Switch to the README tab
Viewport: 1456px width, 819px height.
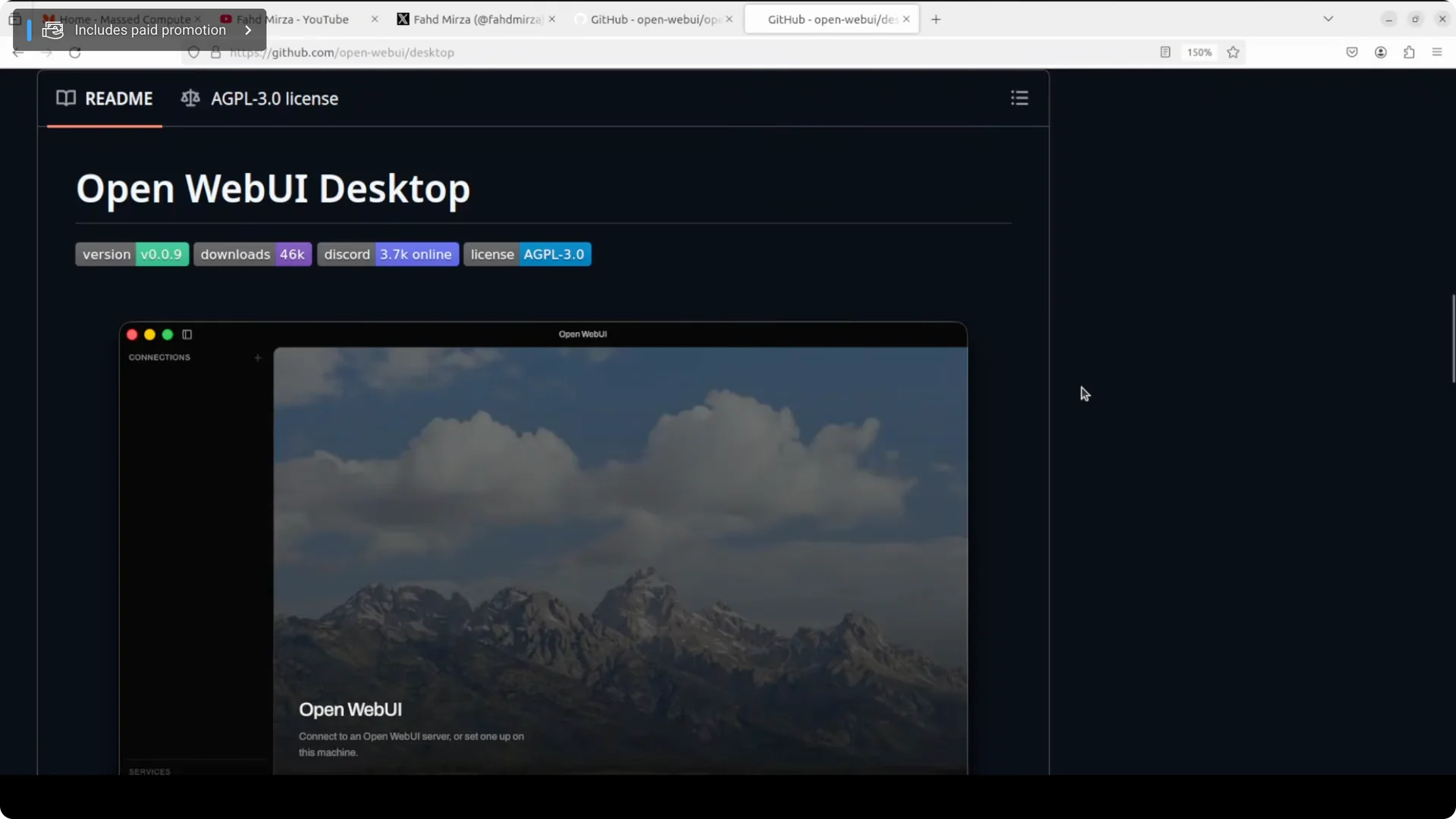105,99
